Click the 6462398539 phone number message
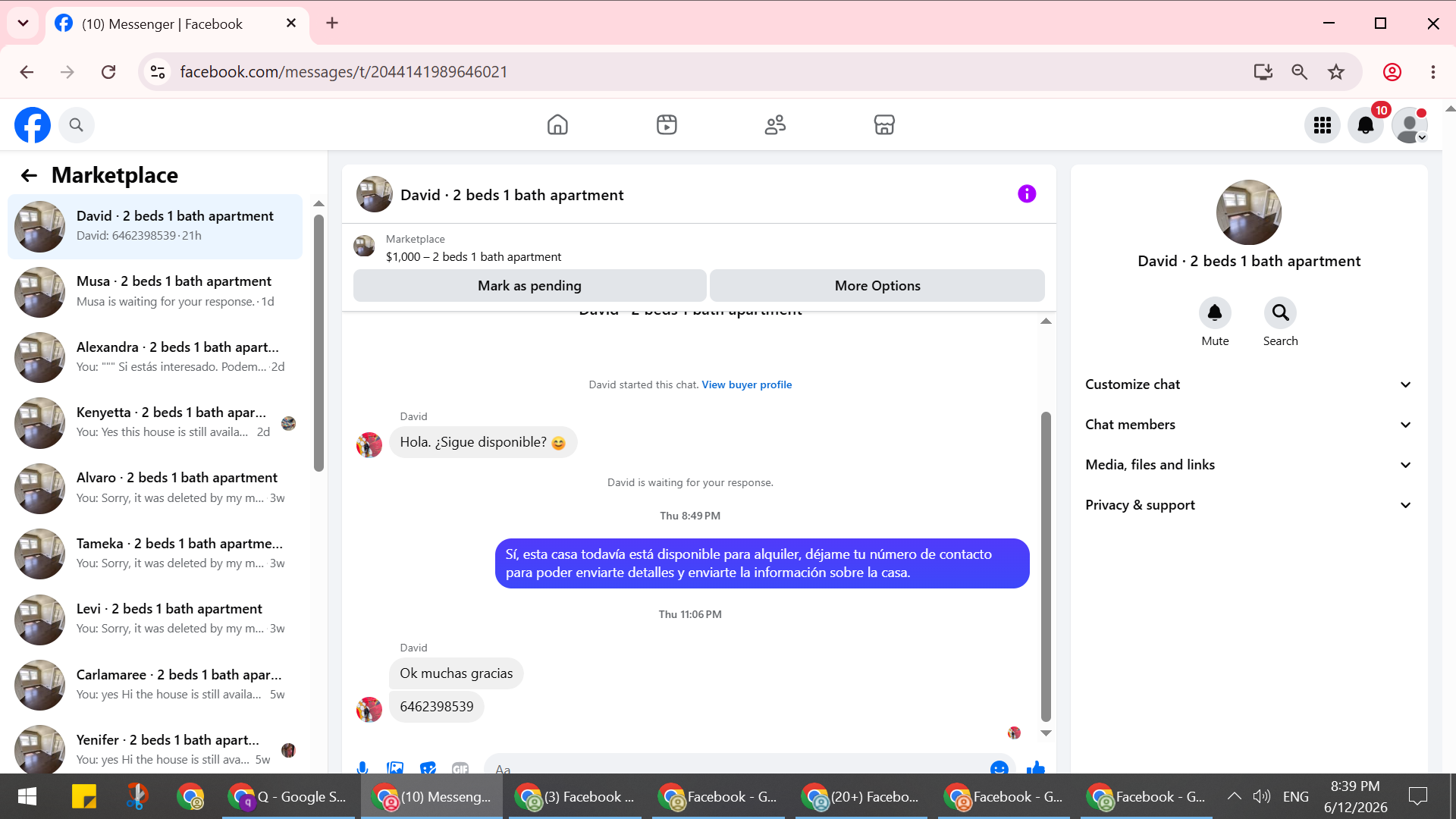Viewport: 1456px width, 819px height. click(437, 707)
